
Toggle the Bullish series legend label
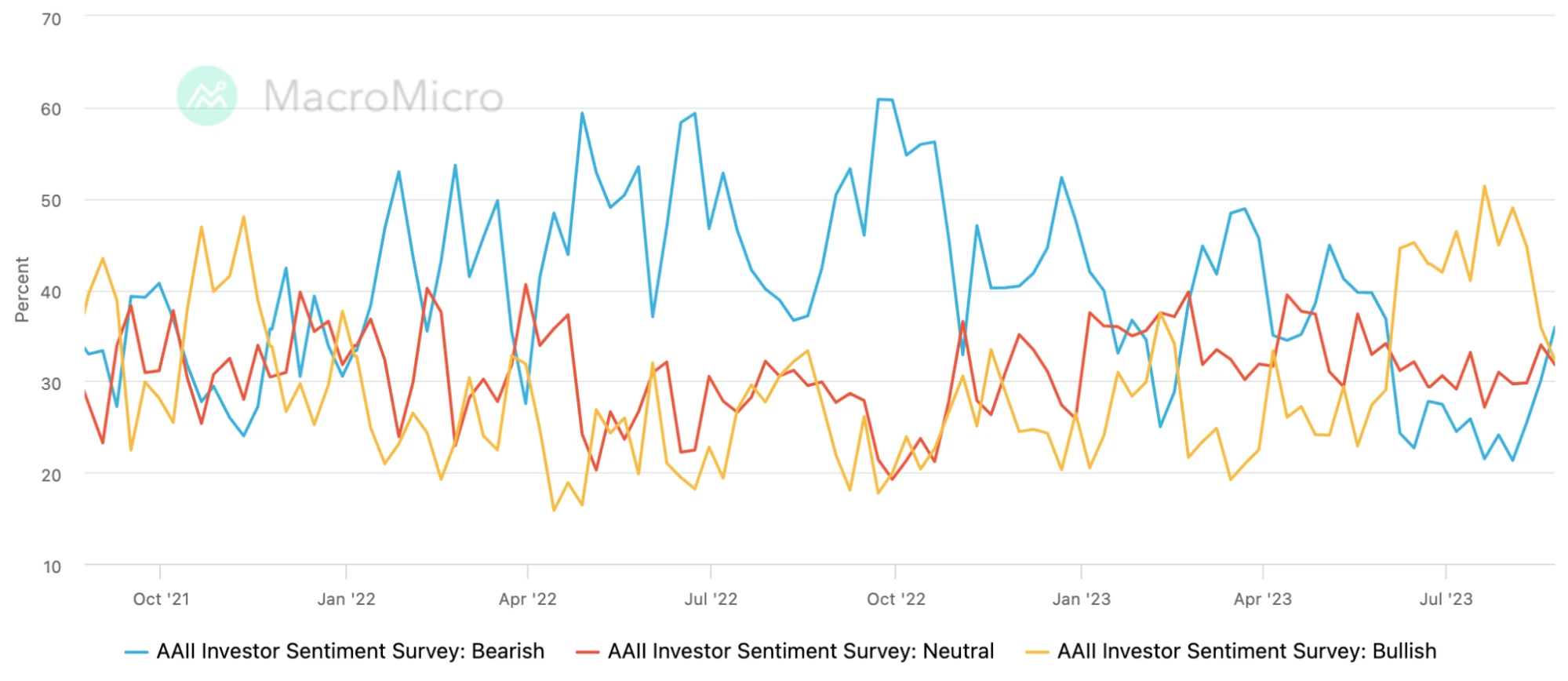tap(1246, 651)
